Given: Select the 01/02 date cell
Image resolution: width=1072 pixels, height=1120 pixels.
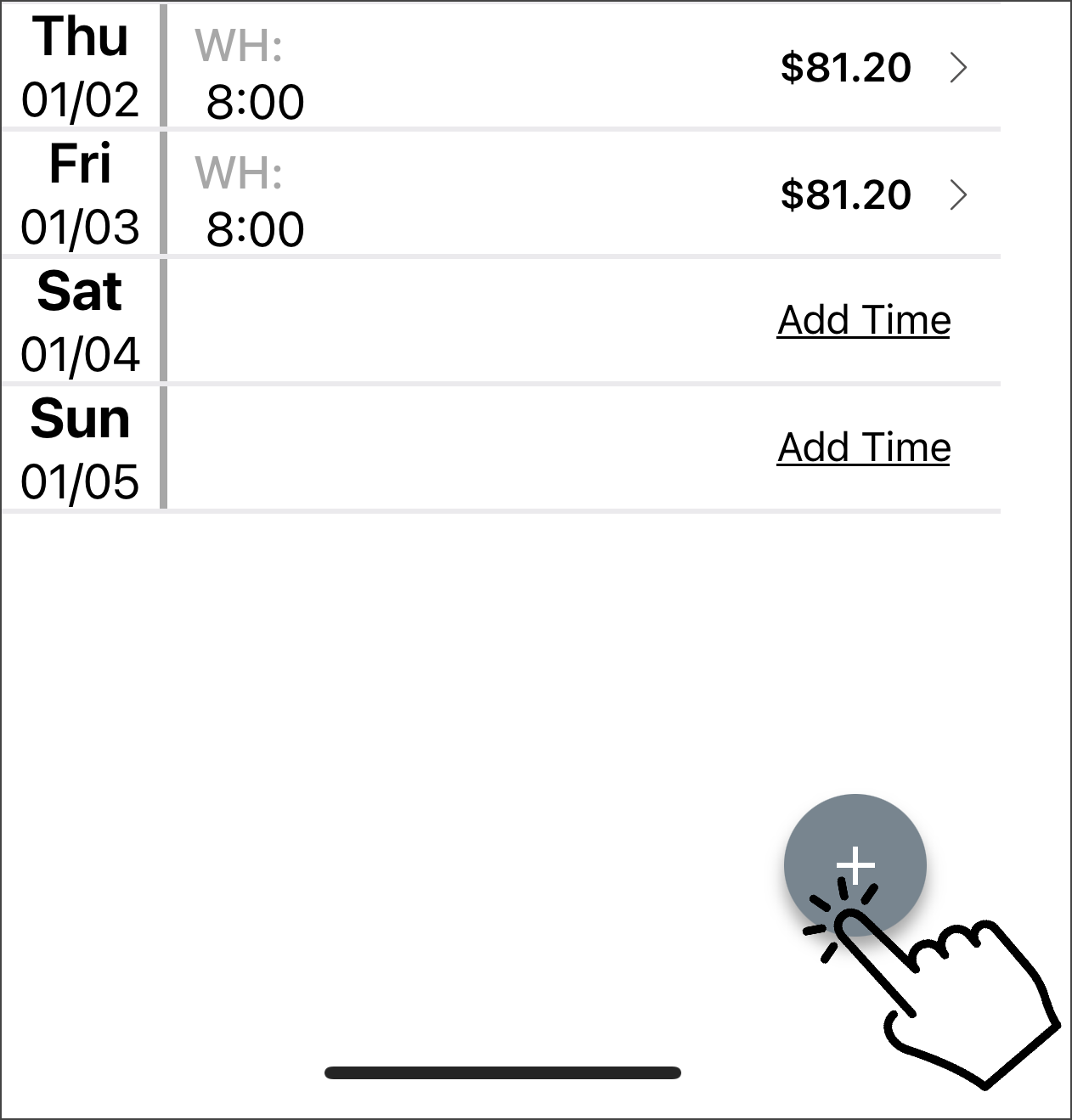Looking at the screenshot, I should [80, 100].
